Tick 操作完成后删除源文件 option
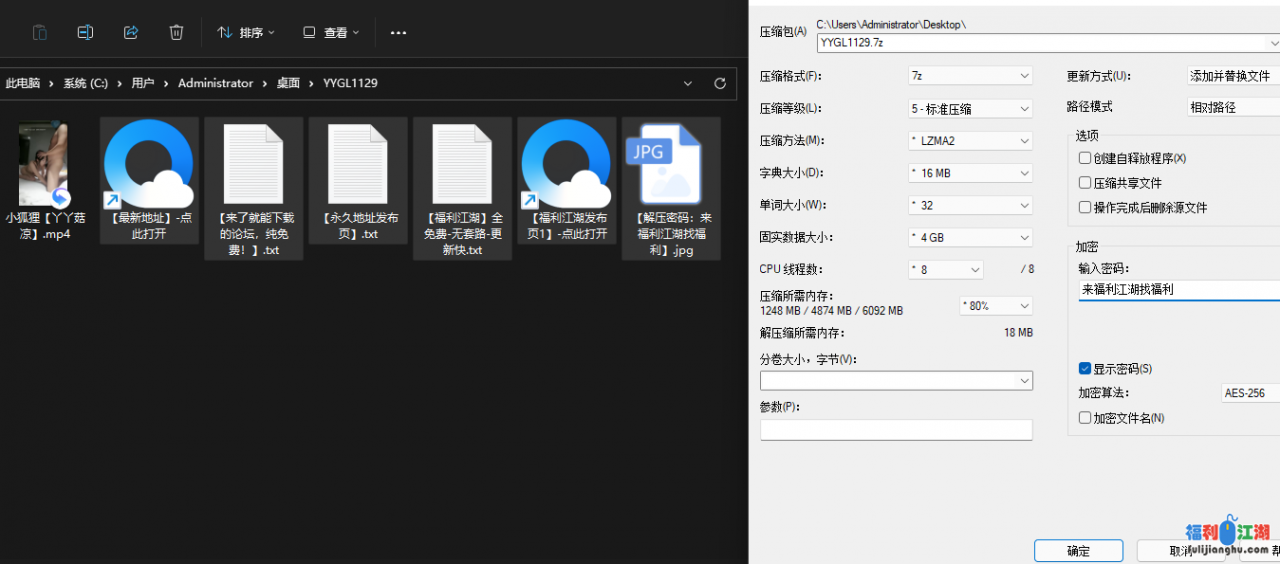The height and width of the screenshot is (564, 1280). [x=1085, y=208]
